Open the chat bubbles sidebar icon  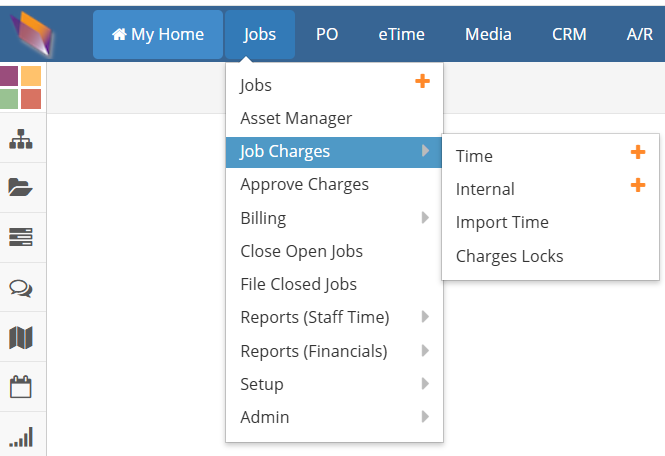point(21,288)
